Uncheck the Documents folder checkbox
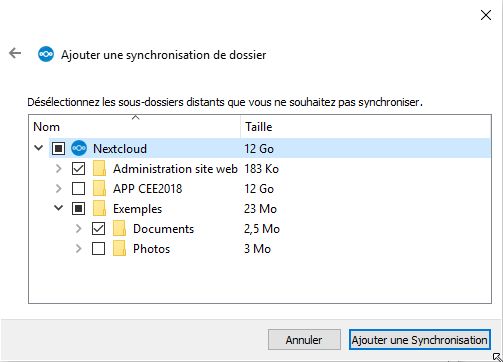The width and height of the screenshot is (503, 362). pos(98,229)
